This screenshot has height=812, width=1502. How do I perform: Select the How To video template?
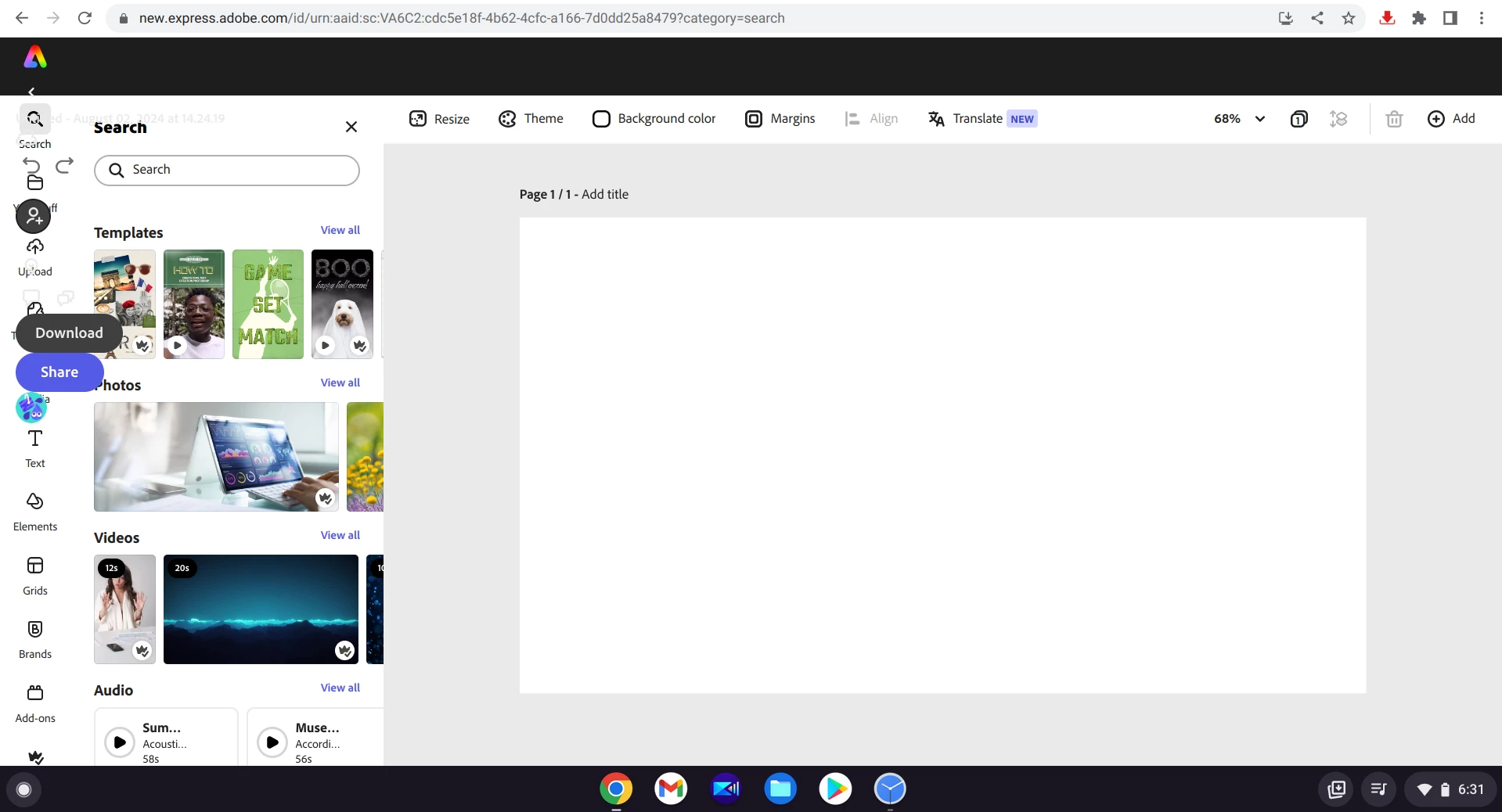[194, 304]
